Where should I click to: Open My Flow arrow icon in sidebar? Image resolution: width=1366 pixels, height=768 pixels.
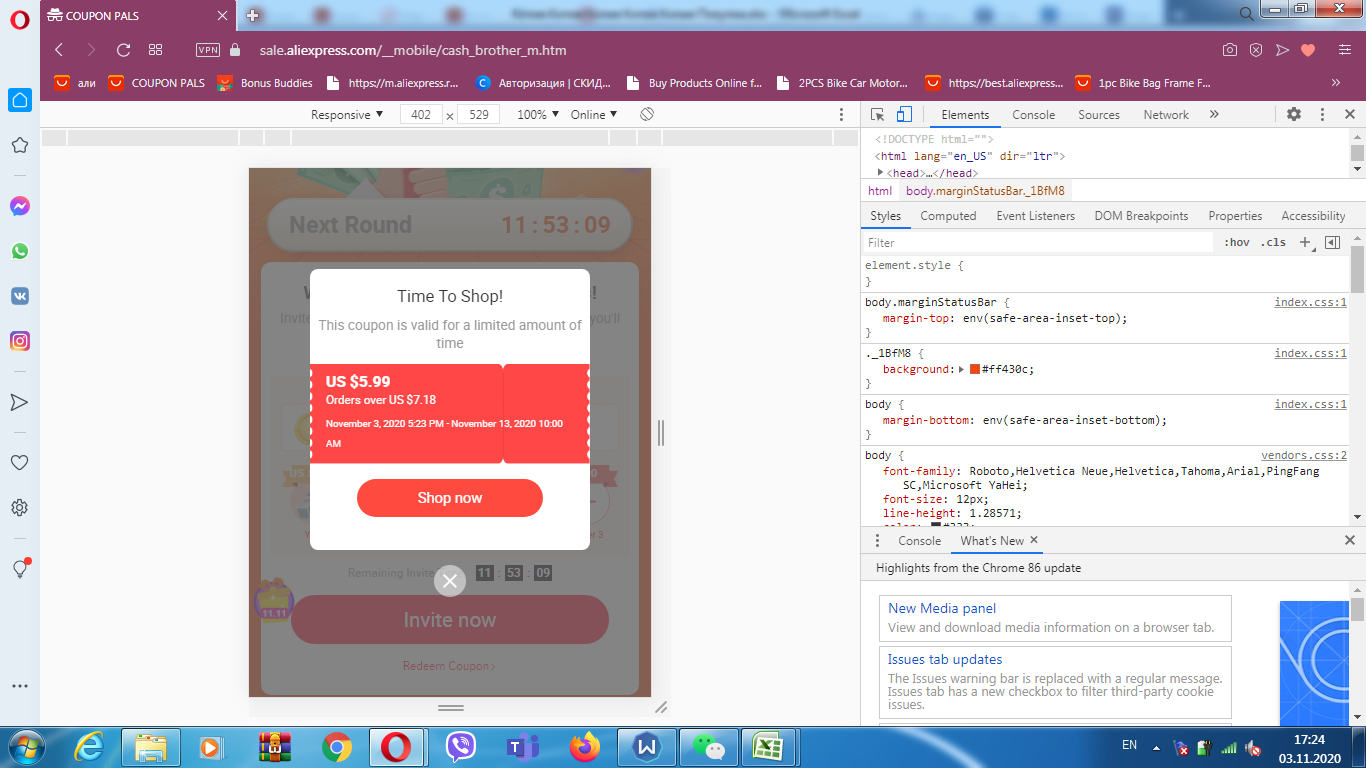20,402
